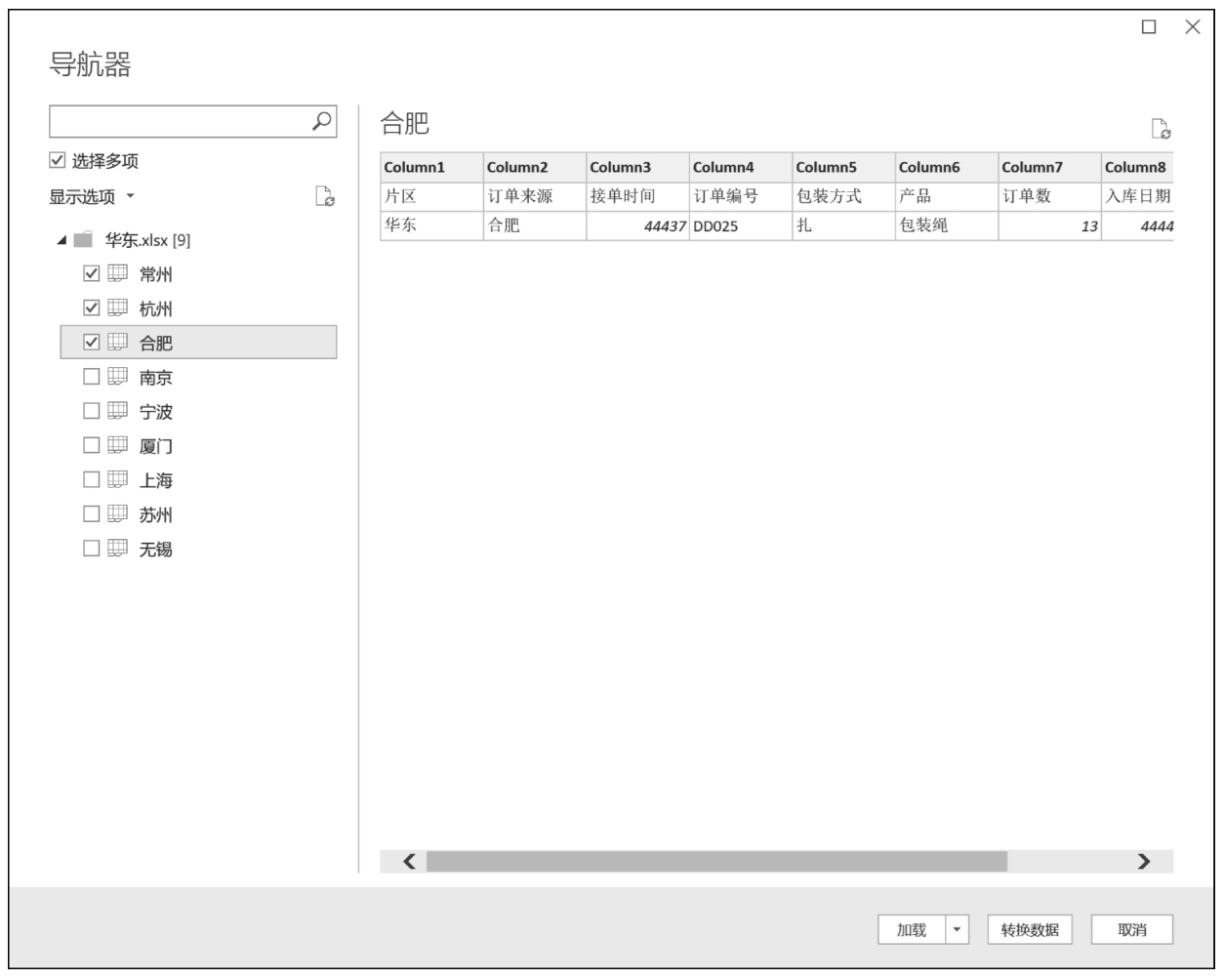The width and height of the screenshot is (1224, 980).
Task: Uncheck the 常州 sheet checkbox
Action: [x=92, y=274]
